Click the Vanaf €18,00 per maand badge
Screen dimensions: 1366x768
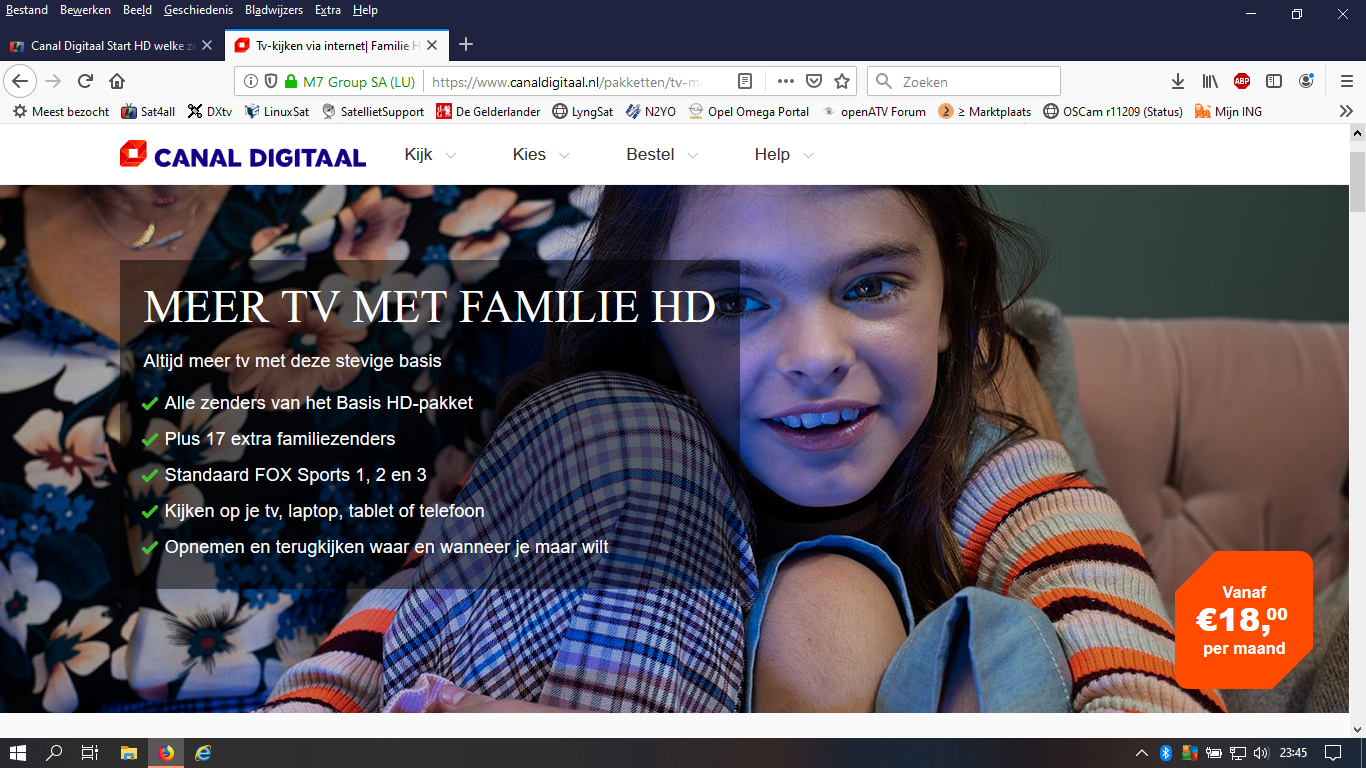pos(1244,620)
